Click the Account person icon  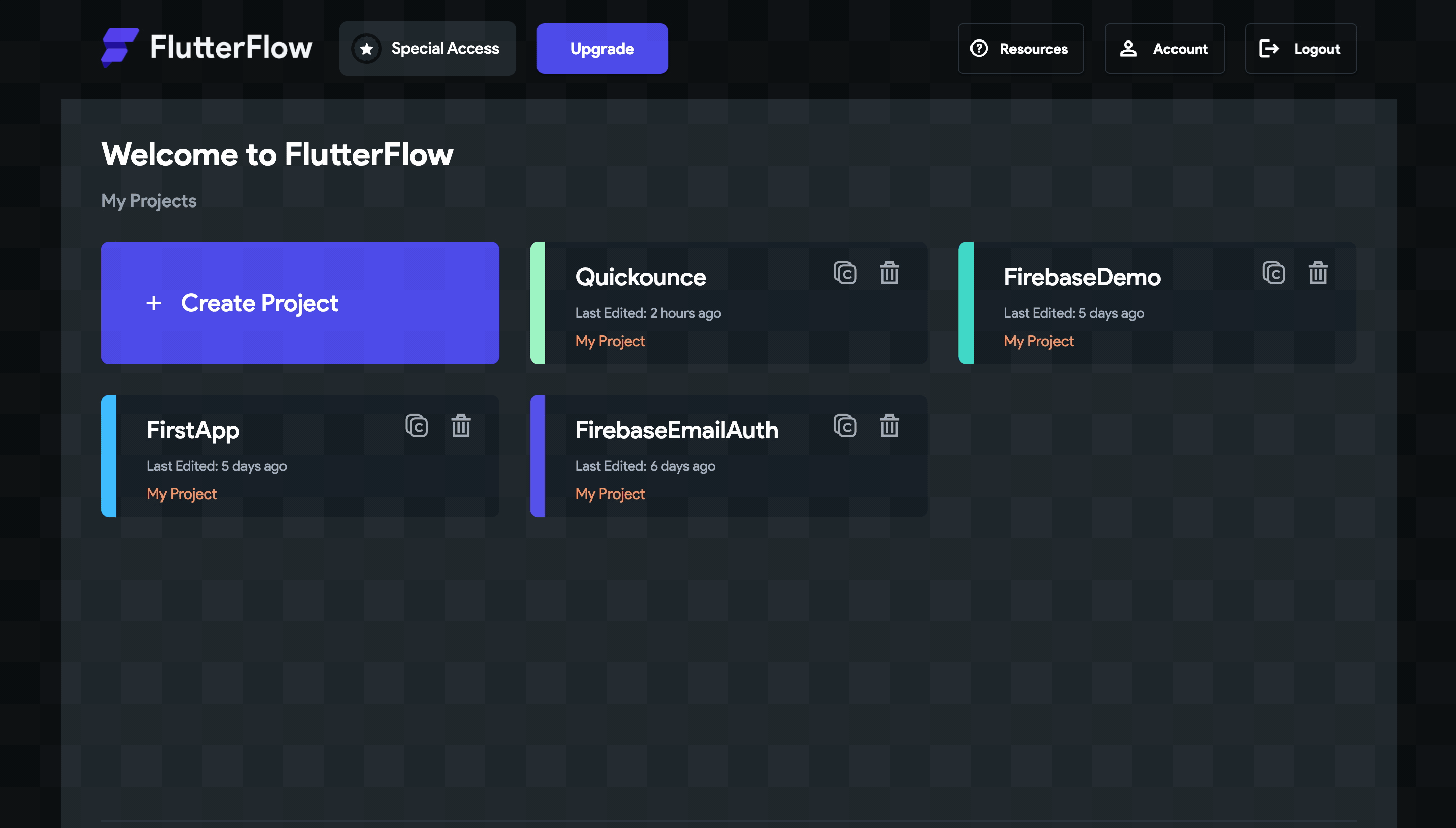point(1128,49)
